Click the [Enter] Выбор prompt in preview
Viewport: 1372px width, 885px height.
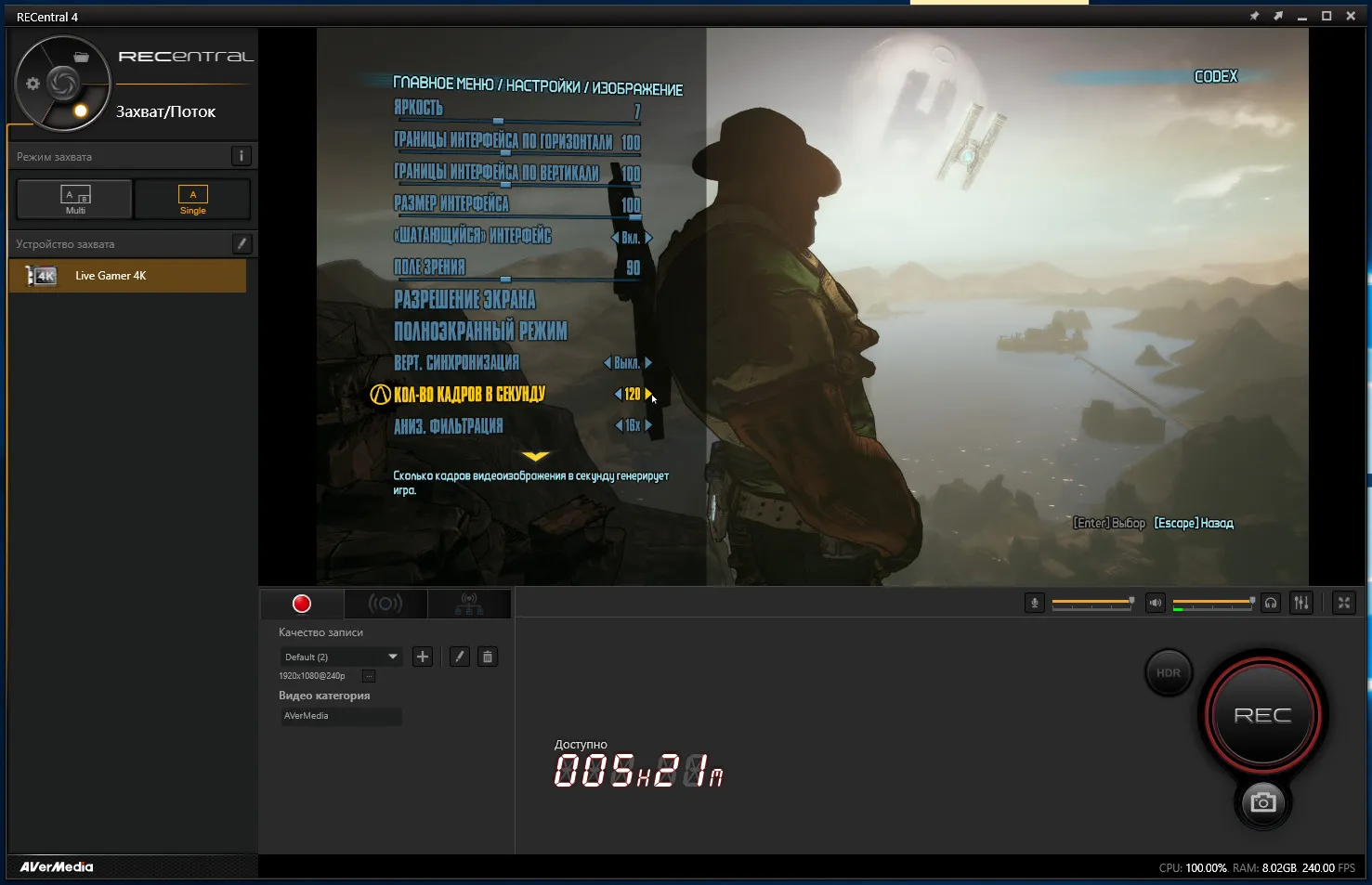click(1109, 523)
